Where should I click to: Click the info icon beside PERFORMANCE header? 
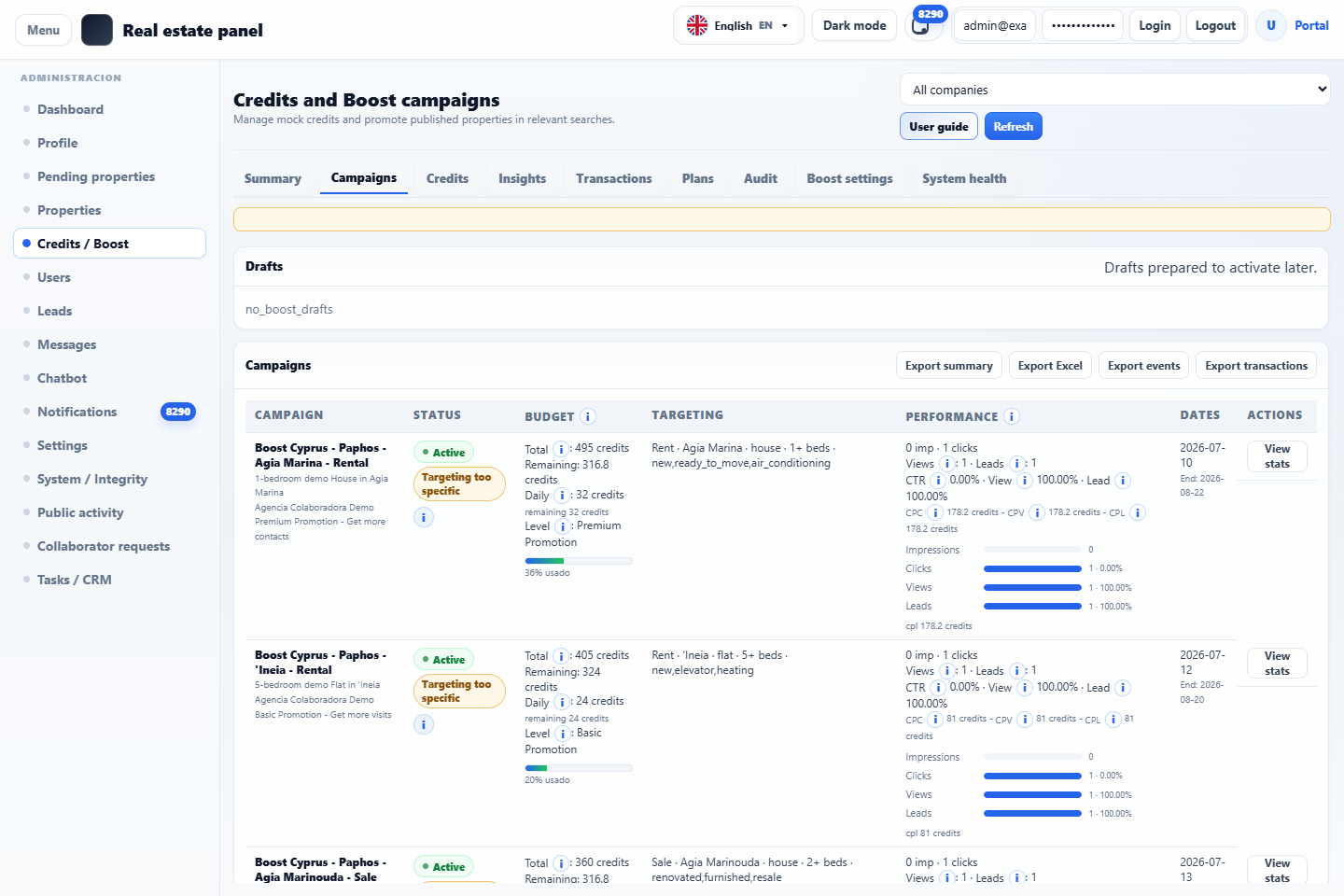tap(1012, 416)
